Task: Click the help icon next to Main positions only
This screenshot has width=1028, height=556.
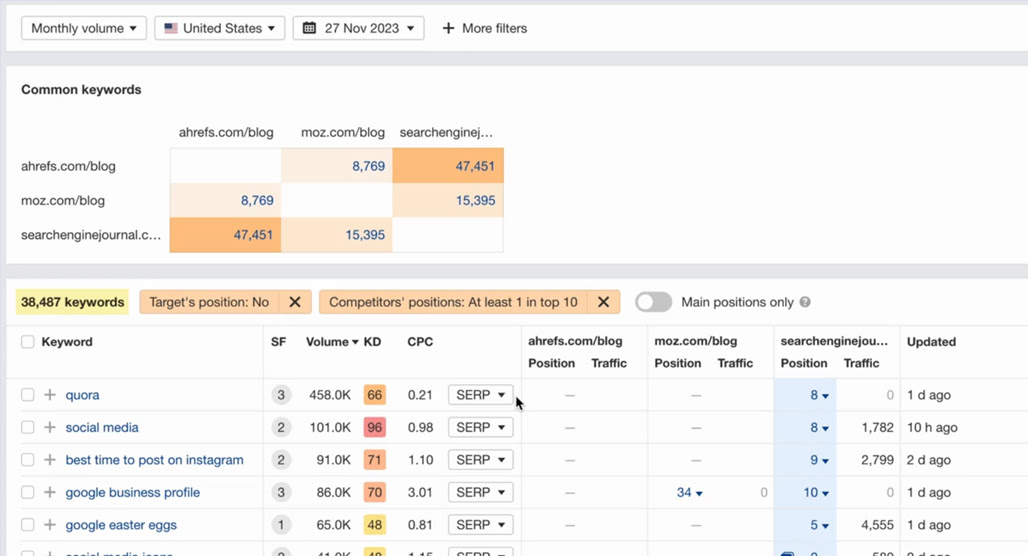Action: point(805,302)
